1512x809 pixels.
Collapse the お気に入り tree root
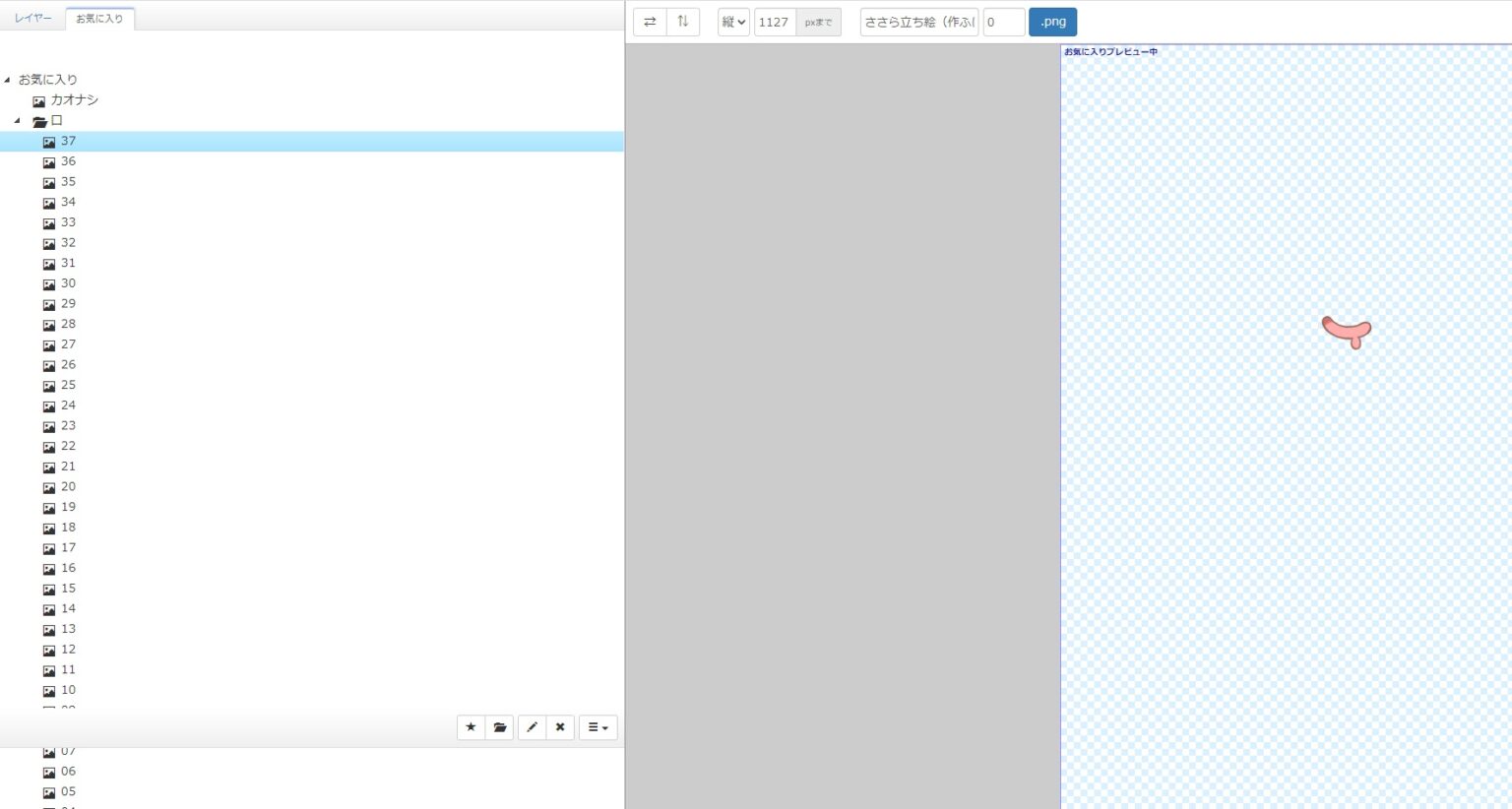8,79
